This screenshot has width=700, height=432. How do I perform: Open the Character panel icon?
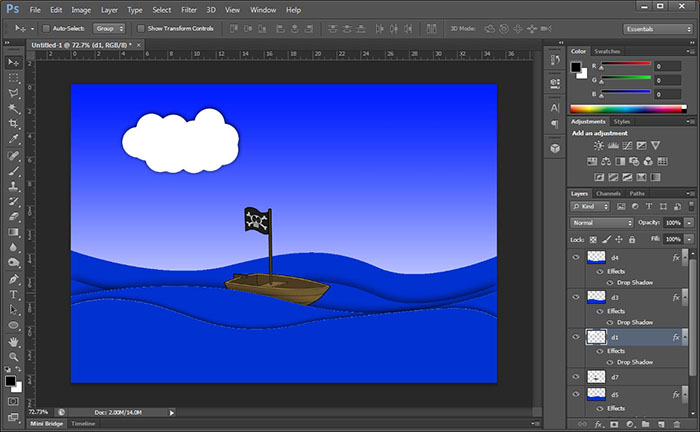554,106
